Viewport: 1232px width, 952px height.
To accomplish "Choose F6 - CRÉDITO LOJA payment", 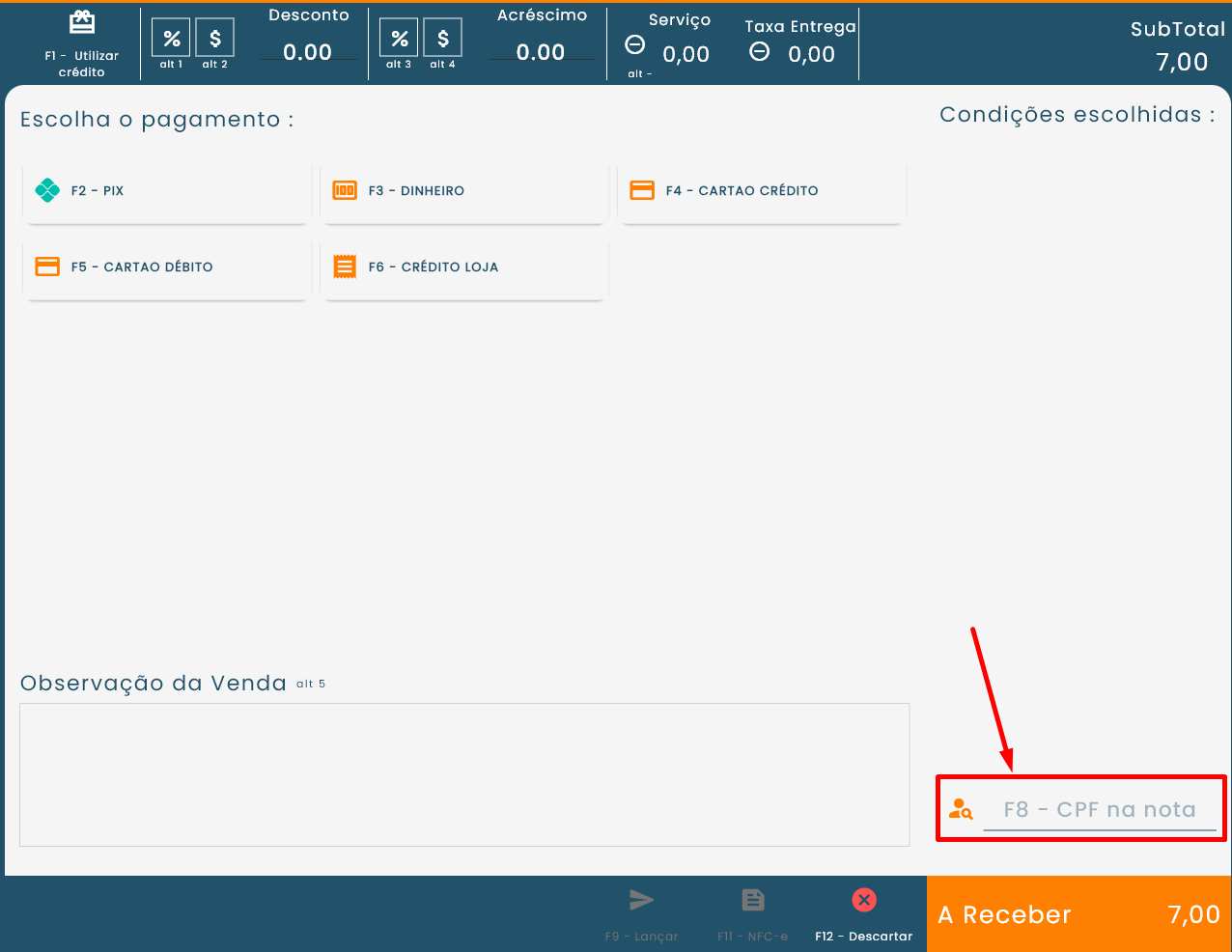I will (x=463, y=267).
